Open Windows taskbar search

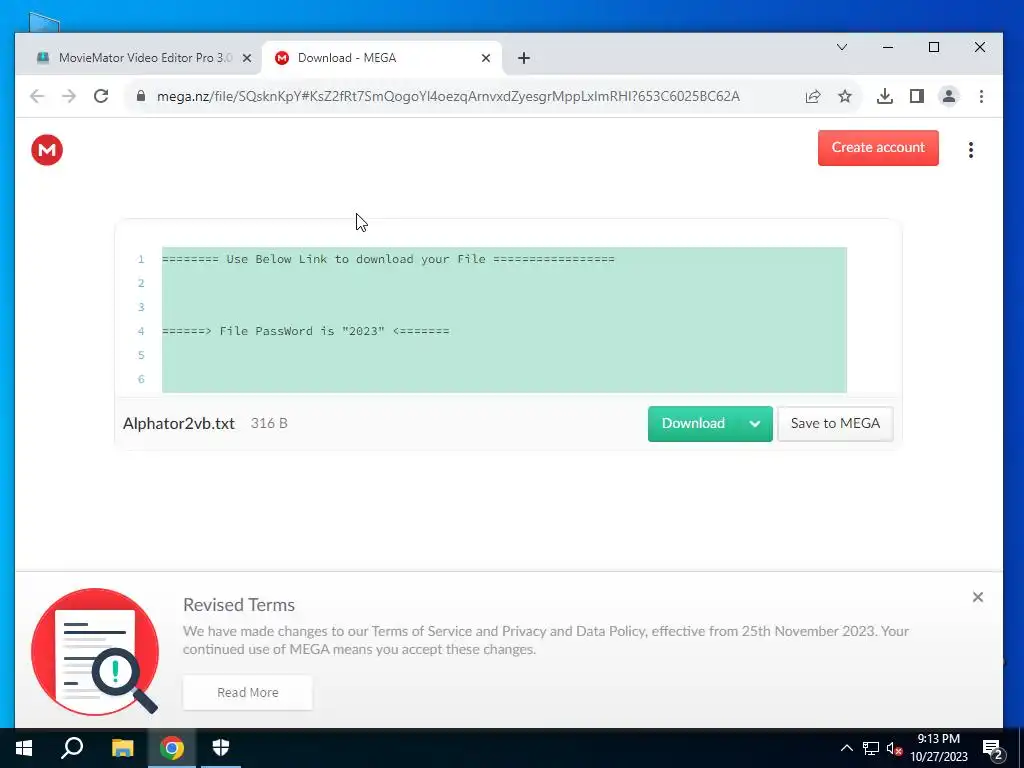72,748
